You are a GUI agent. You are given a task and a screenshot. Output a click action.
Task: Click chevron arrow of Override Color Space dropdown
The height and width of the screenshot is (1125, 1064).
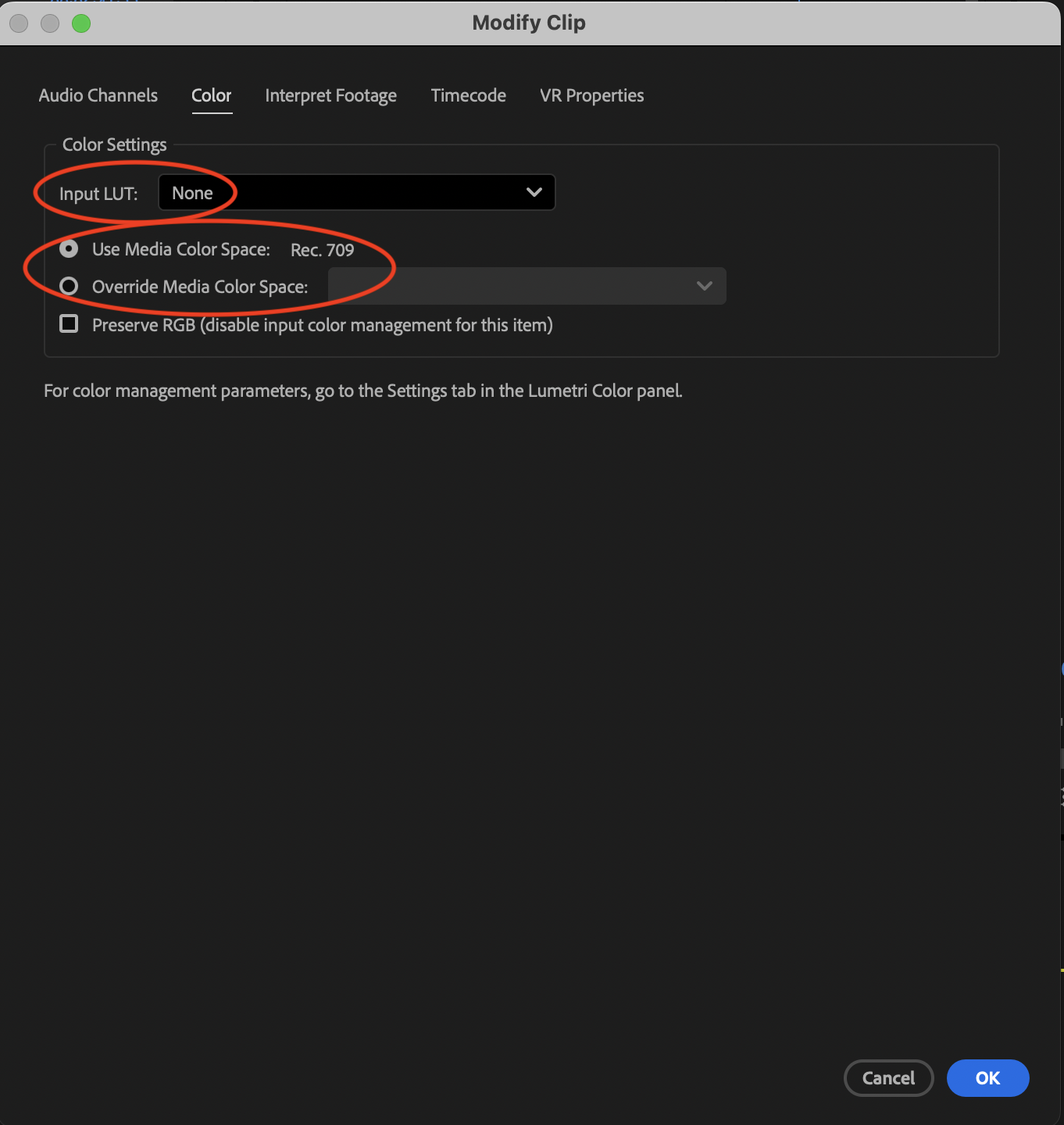[x=704, y=286]
